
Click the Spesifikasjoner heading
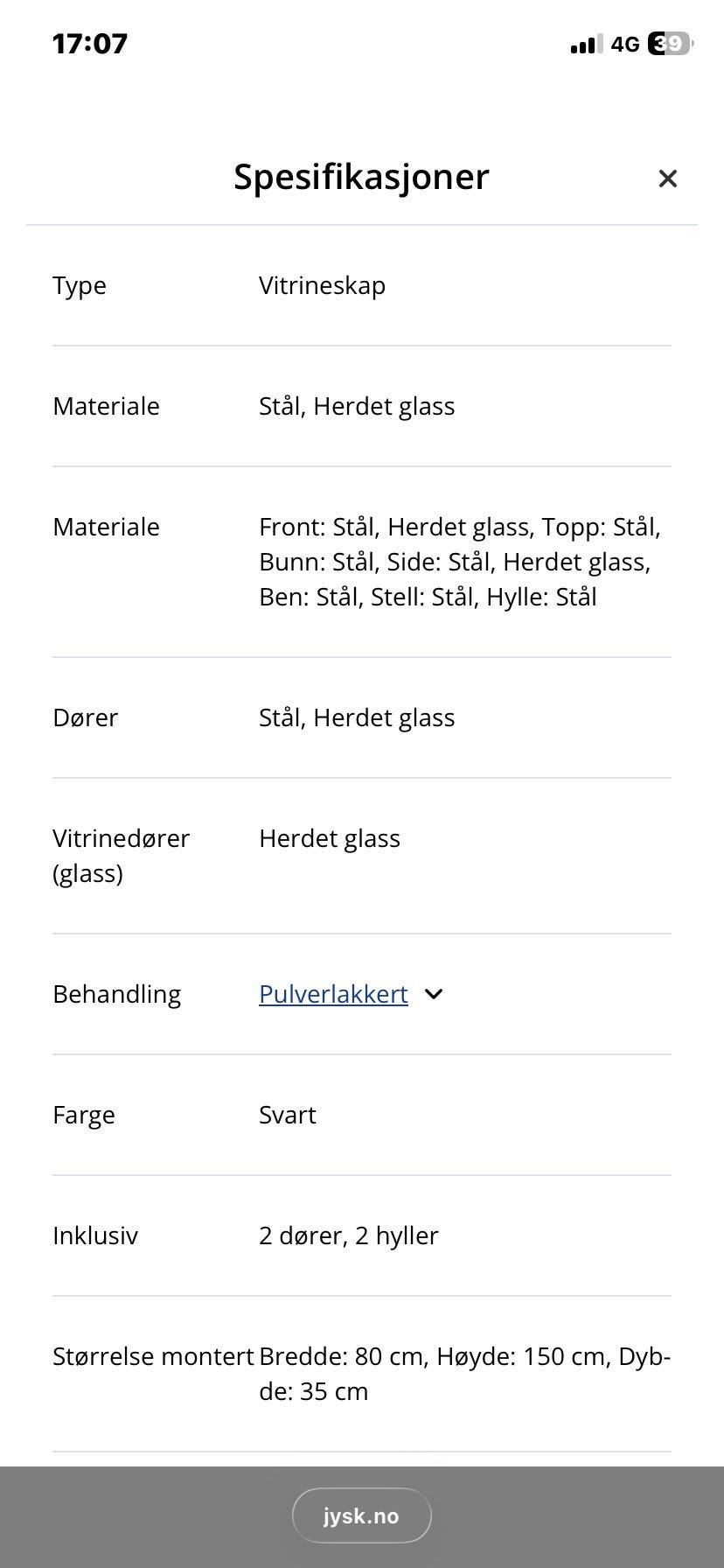(x=361, y=177)
